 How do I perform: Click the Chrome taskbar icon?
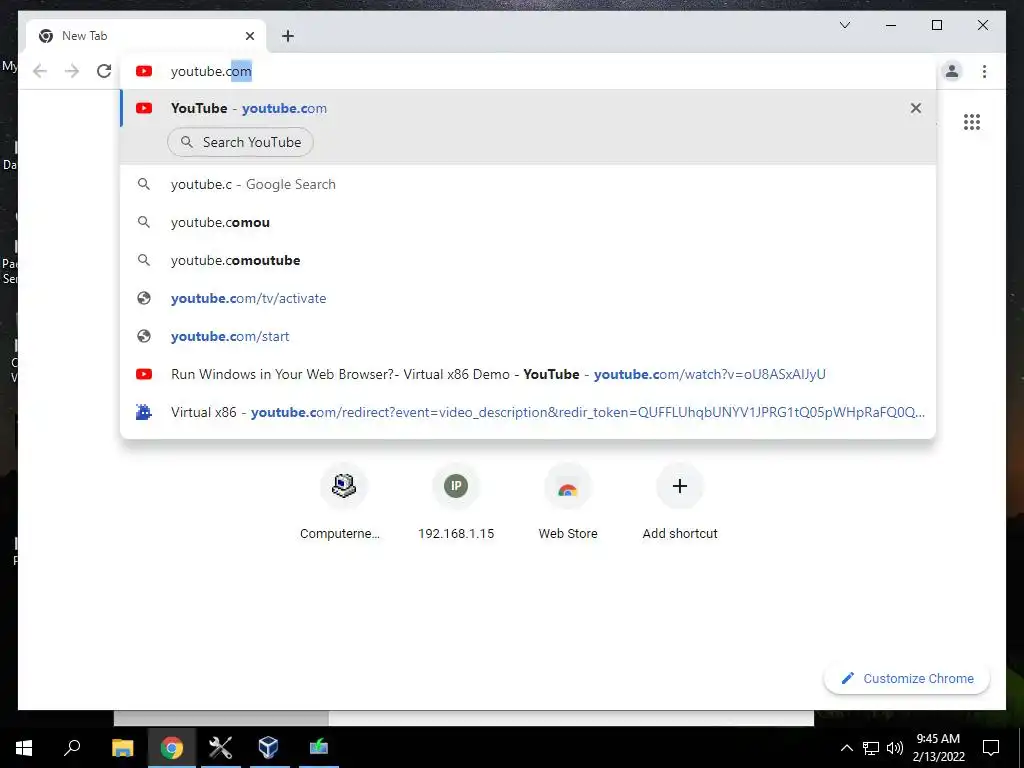[x=172, y=748]
